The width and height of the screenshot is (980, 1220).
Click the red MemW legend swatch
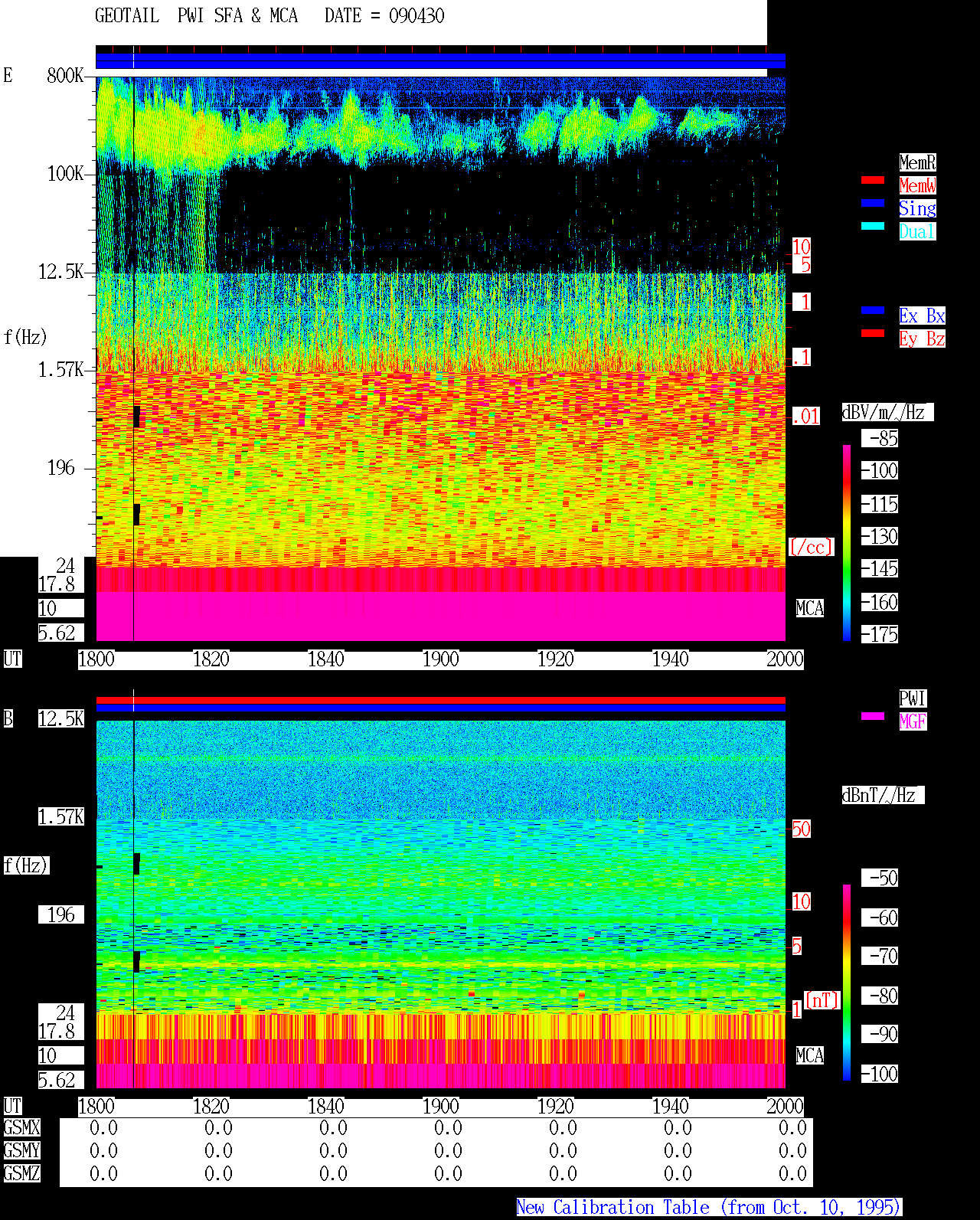pos(873,180)
